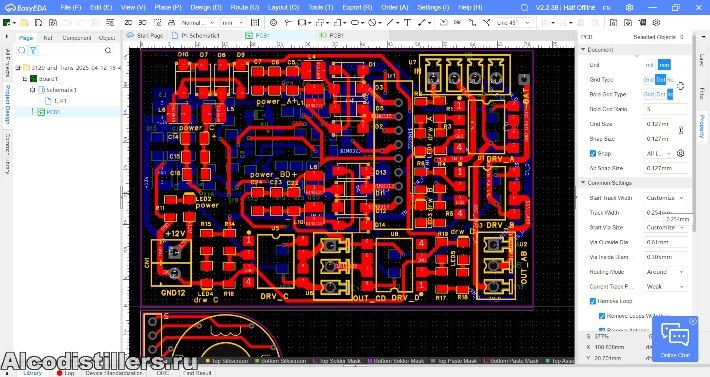Click the save icon in toolbar
This screenshot has height=377, width=710.
point(38,22)
